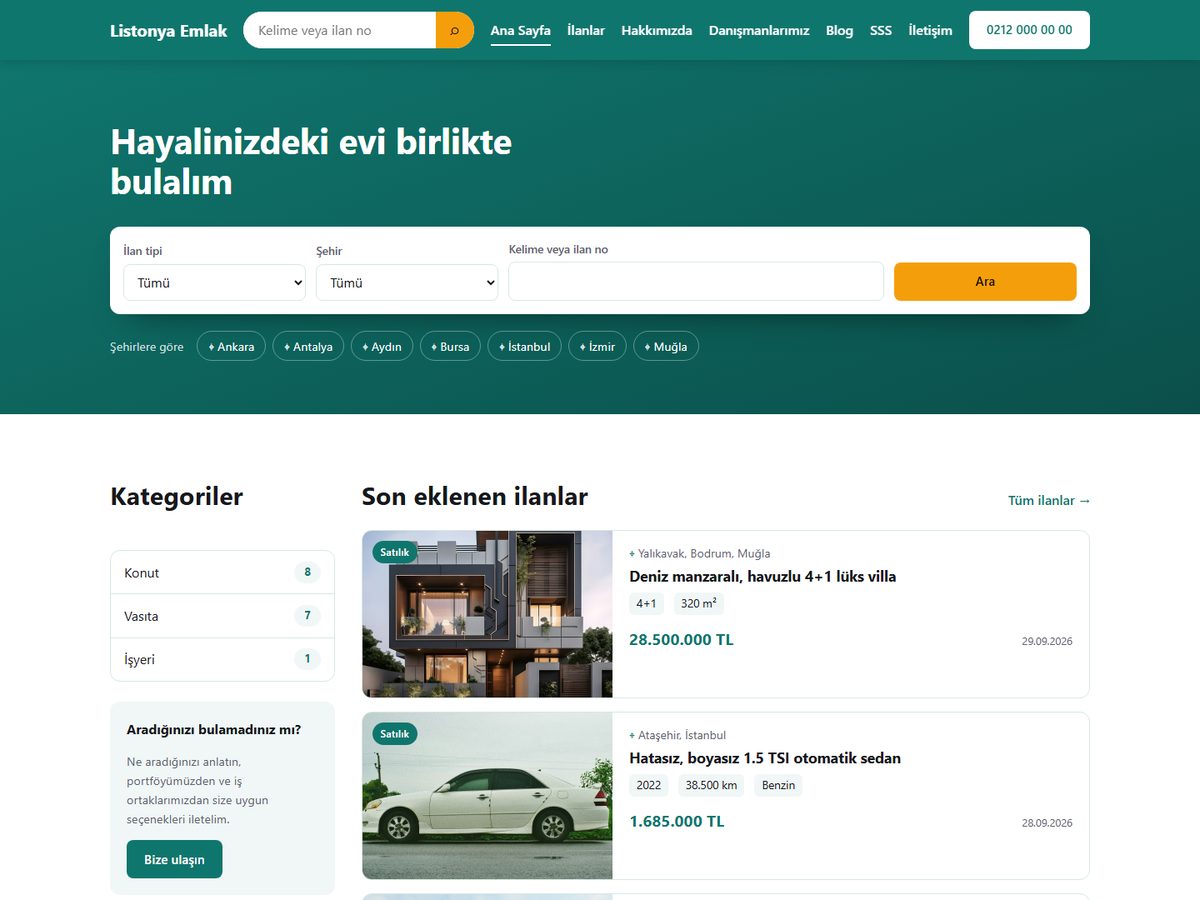The width and height of the screenshot is (1200, 900).
Task: Open the Listonya Emlak logo link
Action: pos(169,30)
